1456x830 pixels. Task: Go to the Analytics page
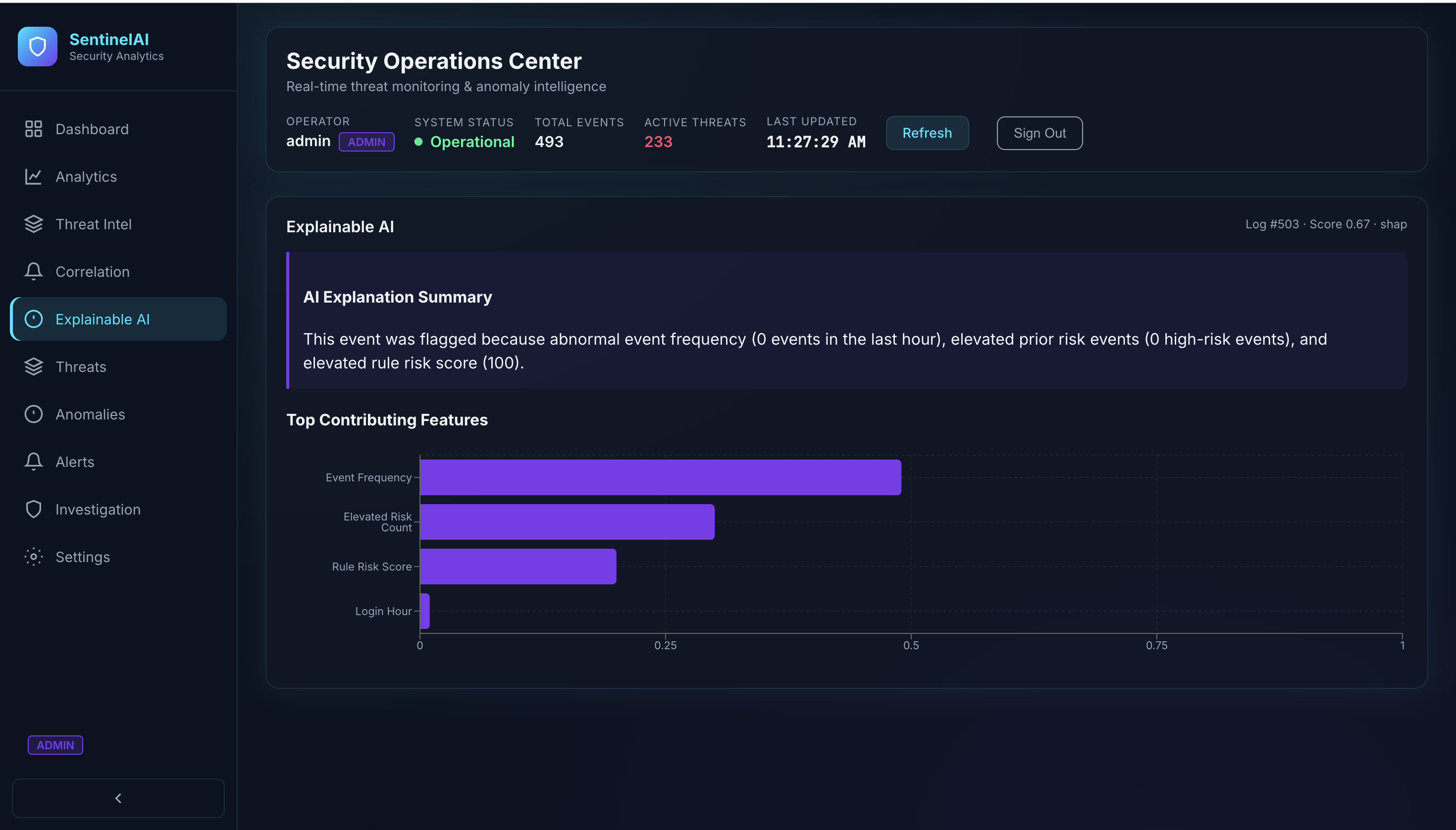118,177
